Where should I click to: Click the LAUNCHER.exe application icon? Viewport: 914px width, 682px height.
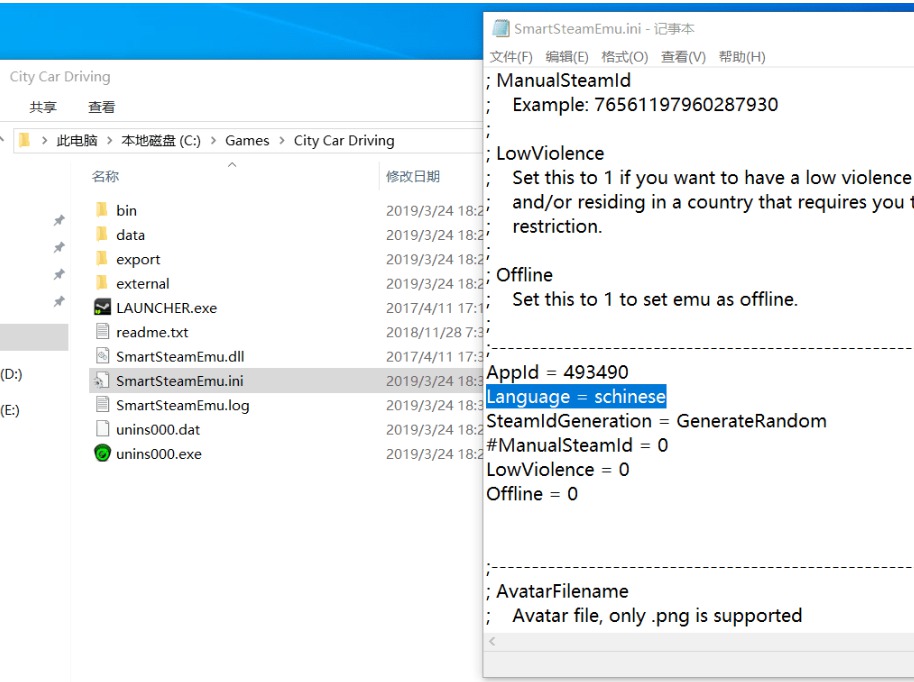point(102,307)
